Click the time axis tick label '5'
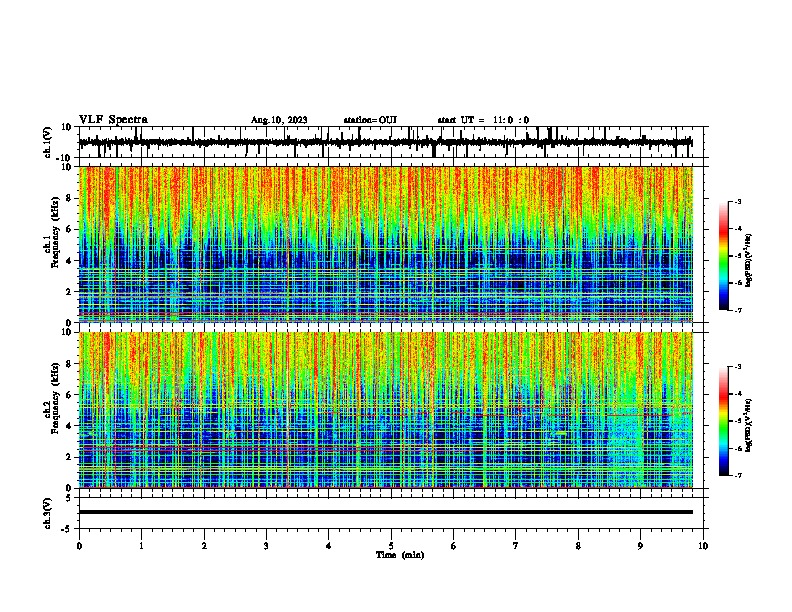Viewport: 792px width, 612px height. click(x=391, y=545)
